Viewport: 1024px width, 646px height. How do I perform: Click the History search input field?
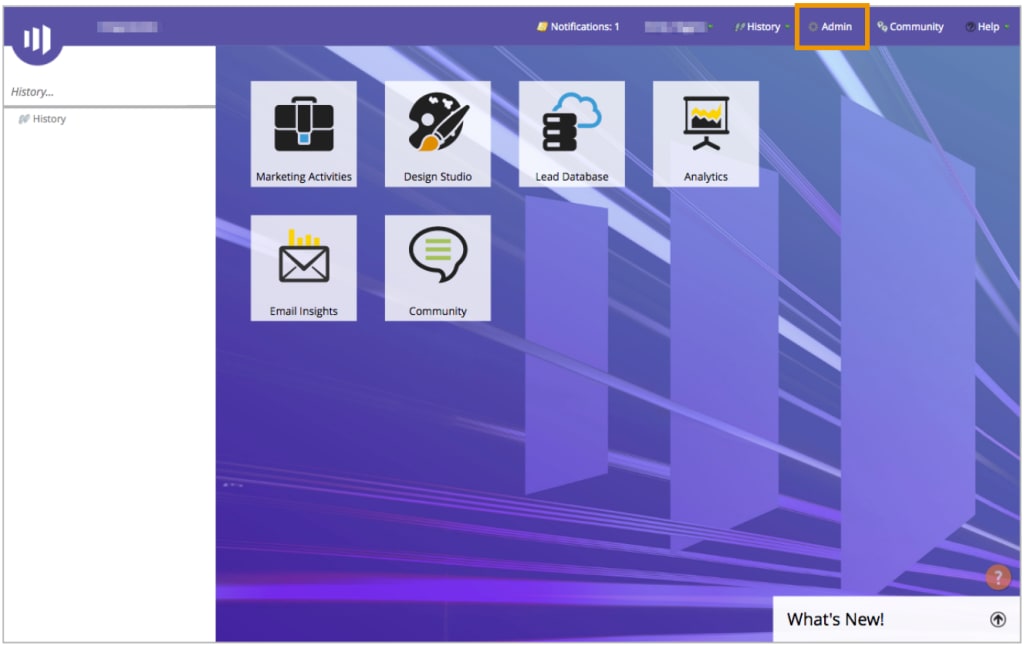click(x=110, y=92)
